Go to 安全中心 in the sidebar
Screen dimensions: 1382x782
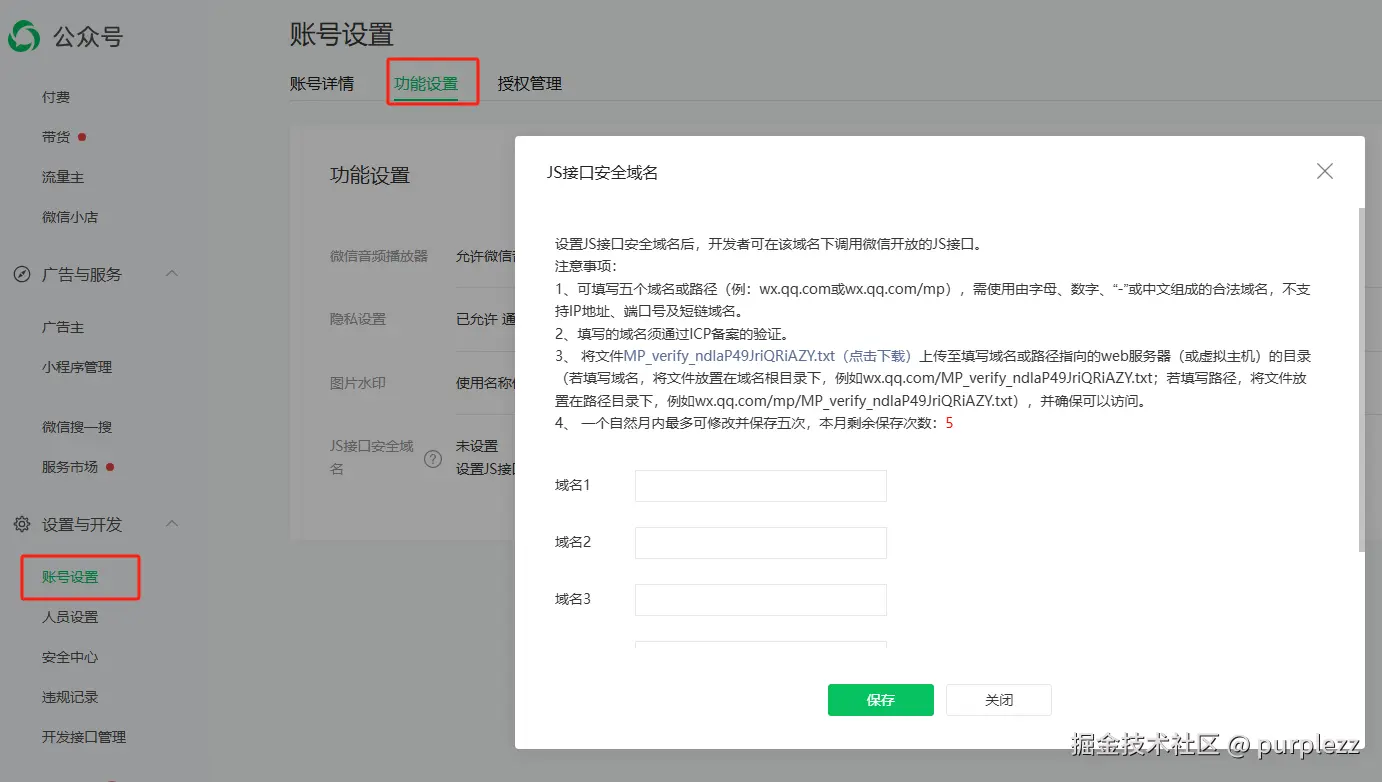click(70, 657)
